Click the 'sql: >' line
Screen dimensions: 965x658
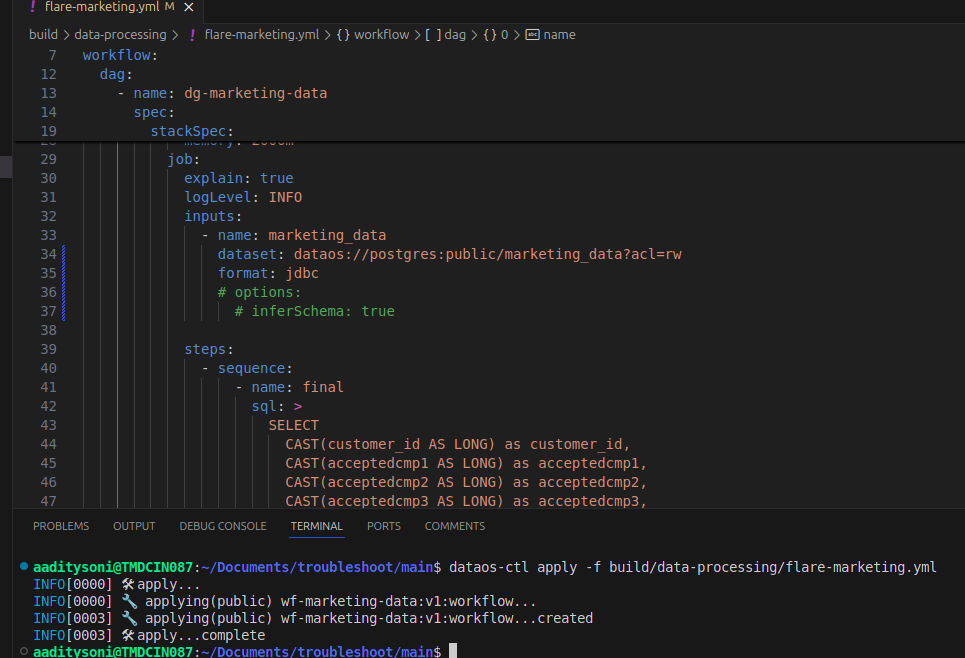[276, 407]
